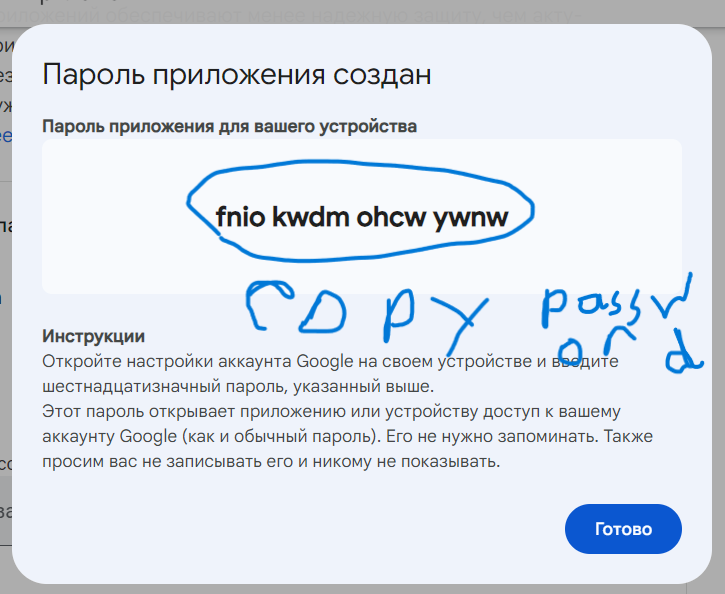Screen dimensions: 725x594
Task: Click the Этот пароль открывает приложению line
Action: point(331,411)
